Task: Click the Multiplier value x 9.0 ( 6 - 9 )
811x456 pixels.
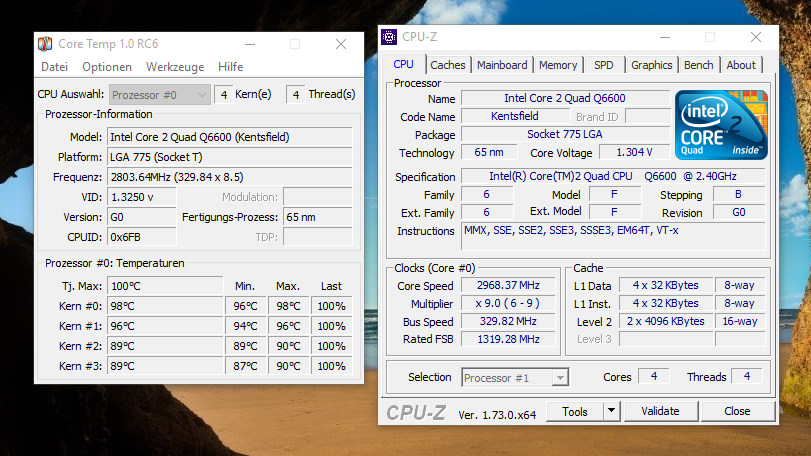Action: click(x=508, y=303)
